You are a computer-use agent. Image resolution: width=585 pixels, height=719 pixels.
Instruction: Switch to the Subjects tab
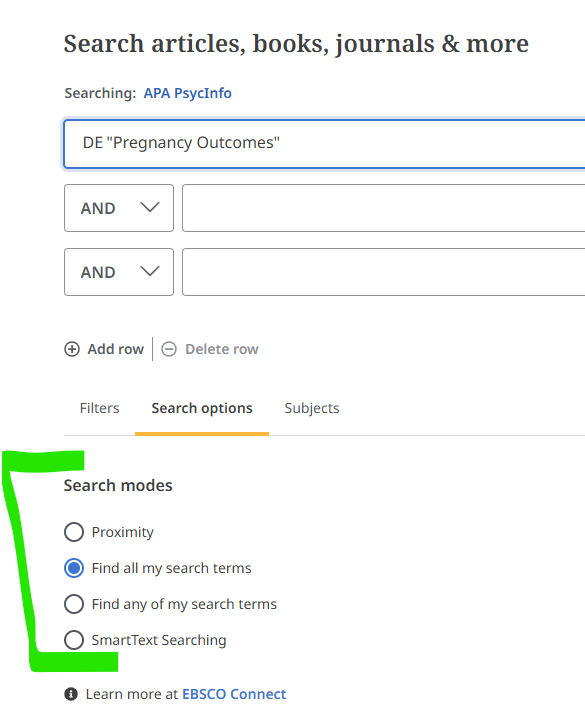tap(312, 408)
